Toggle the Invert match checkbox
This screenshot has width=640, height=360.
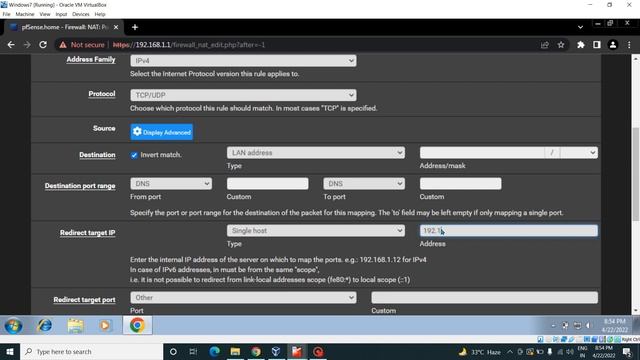pos(134,155)
